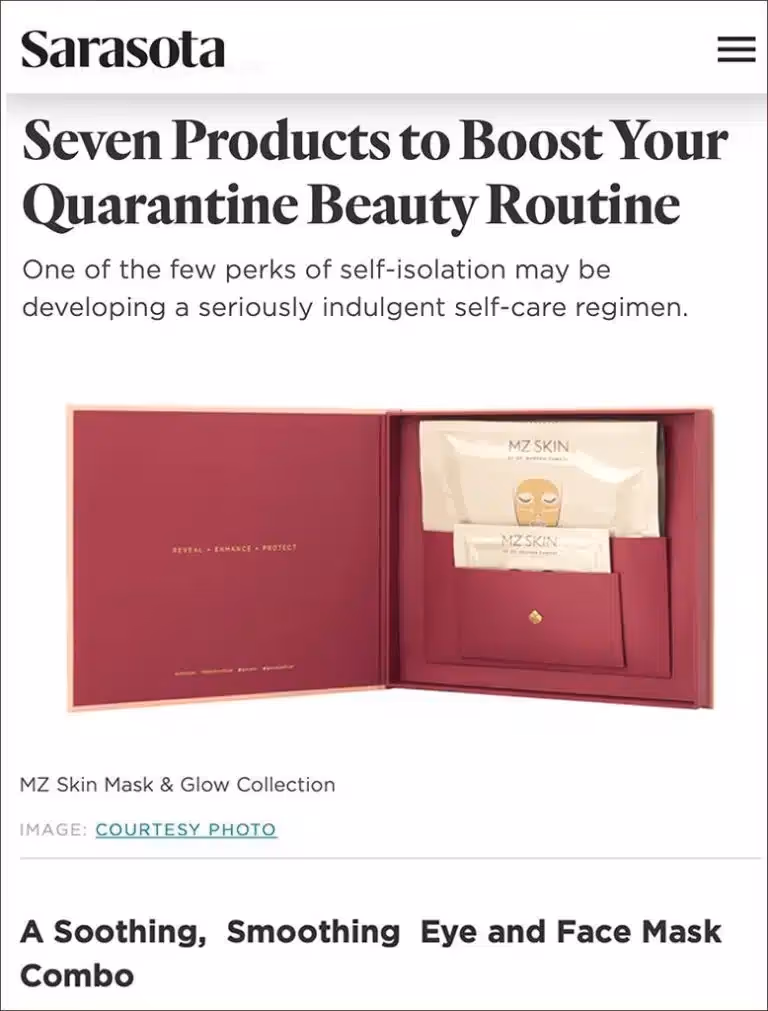
Task: Open the Soothing, Smoothing Eye and Face heading
Action: click(371, 953)
